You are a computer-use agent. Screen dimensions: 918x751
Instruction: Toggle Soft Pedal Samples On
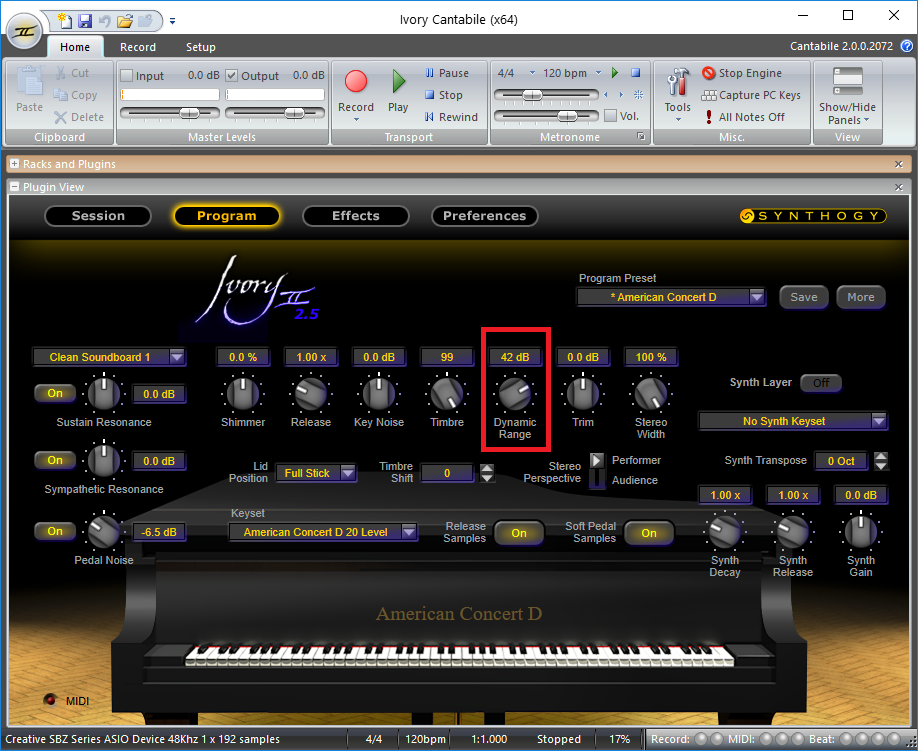pyautogui.click(x=649, y=533)
